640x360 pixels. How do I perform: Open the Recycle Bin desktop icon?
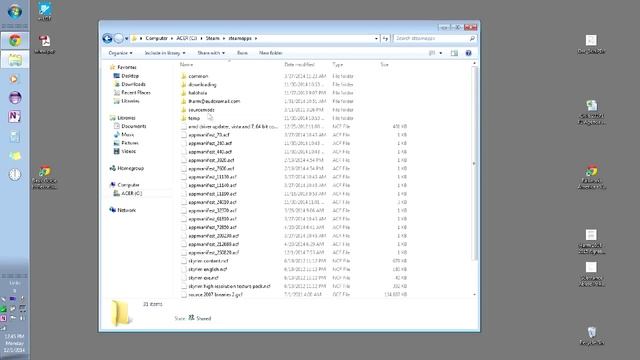[591, 336]
